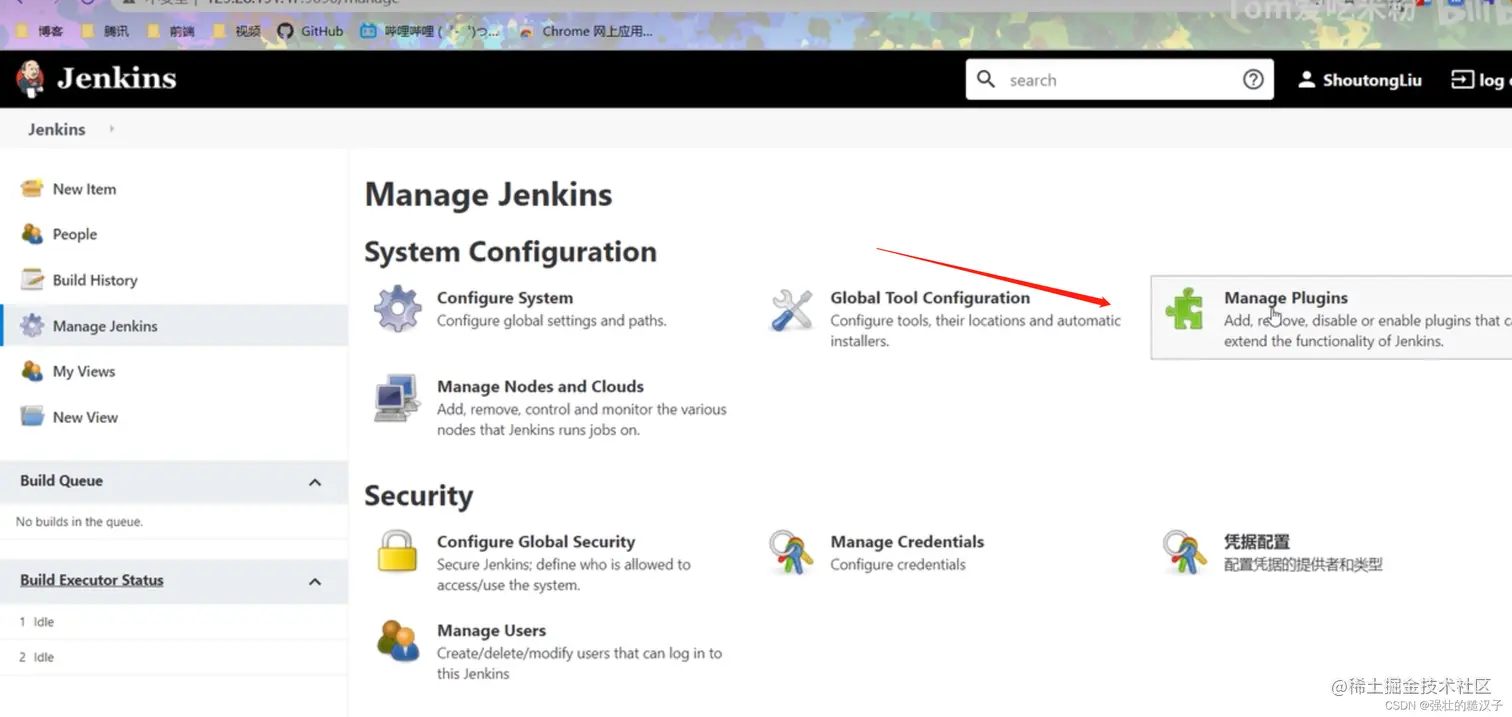
Task: Click the Configure System gear icon
Action: [398, 309]
